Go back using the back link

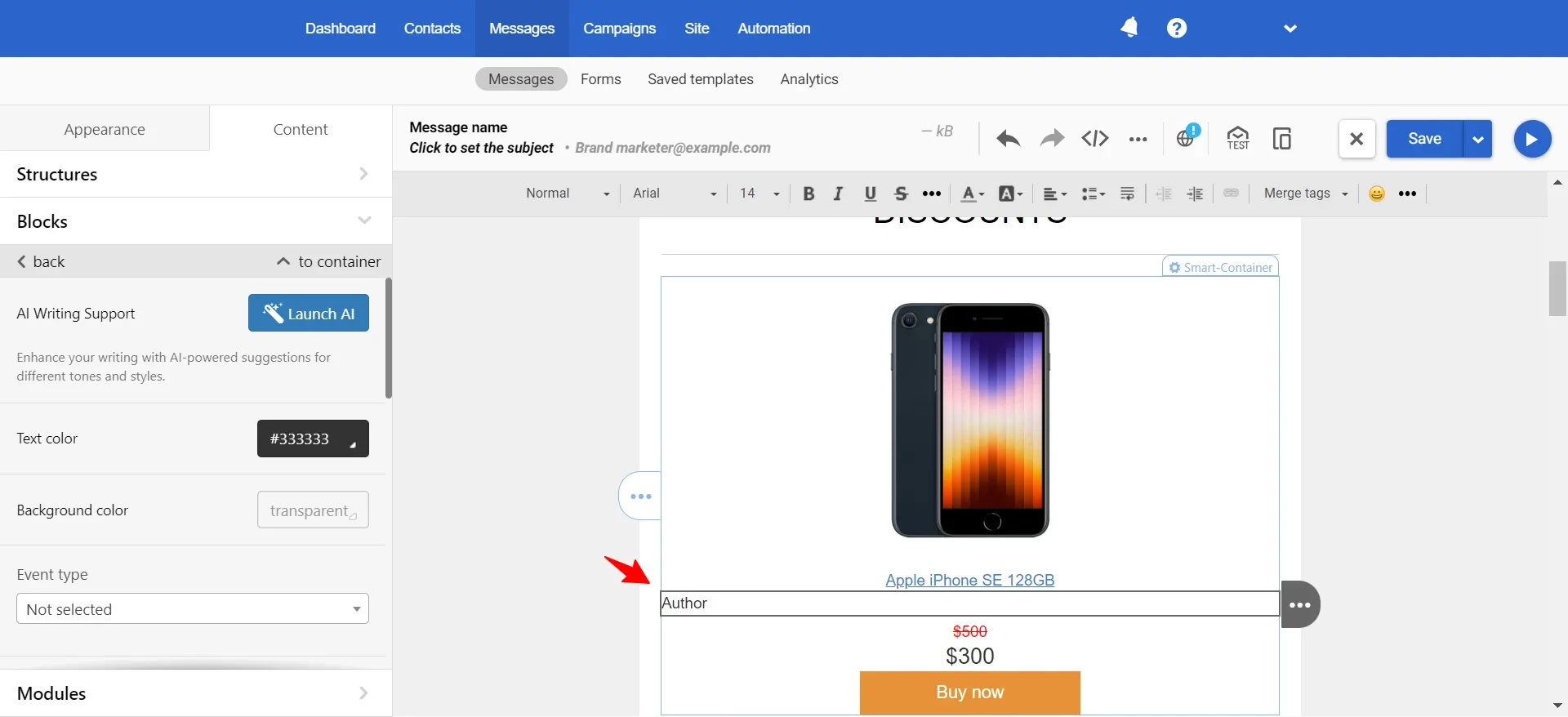(41, 261)
